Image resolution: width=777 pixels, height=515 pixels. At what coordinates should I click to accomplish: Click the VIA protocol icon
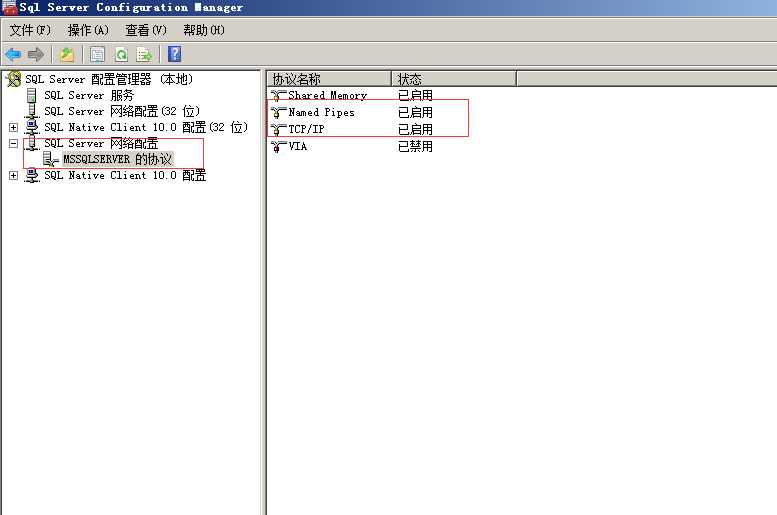pos(278,146)
